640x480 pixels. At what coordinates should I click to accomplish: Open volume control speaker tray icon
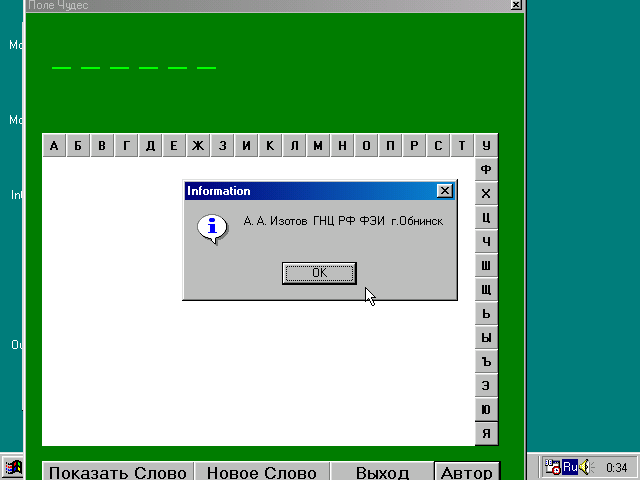click(x=584, y=467)
